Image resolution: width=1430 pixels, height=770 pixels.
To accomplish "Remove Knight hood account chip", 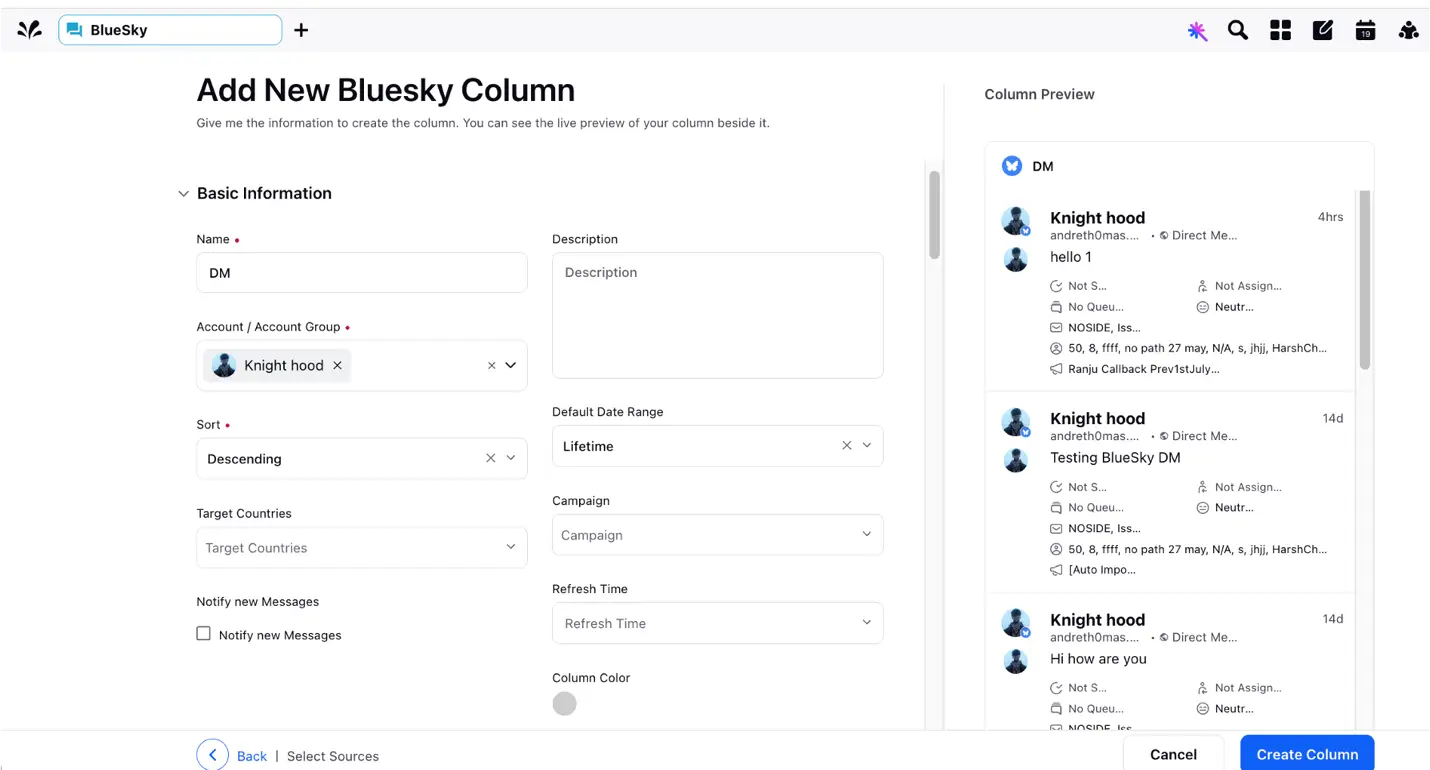I will (338, 365).
